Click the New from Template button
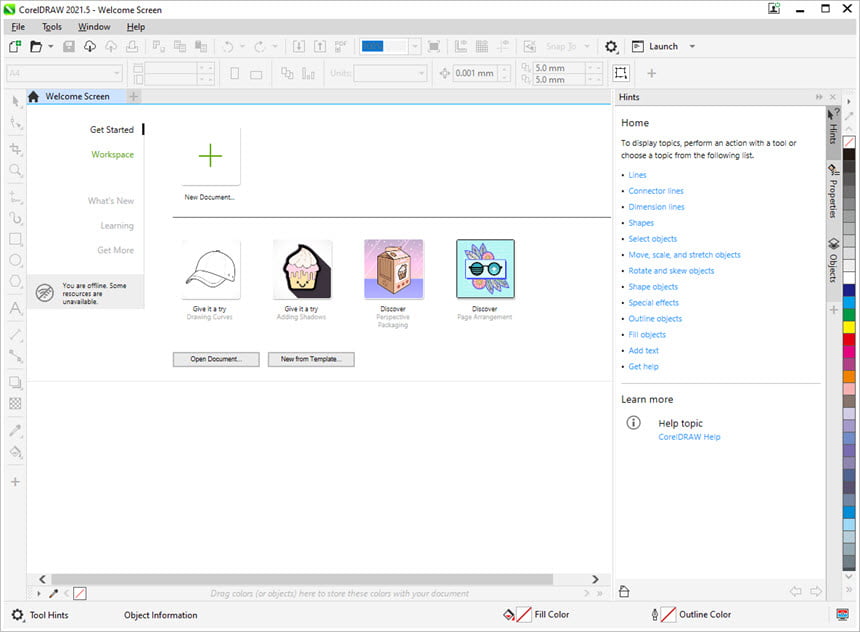The image size is (860, 632). tap(311, 359)
